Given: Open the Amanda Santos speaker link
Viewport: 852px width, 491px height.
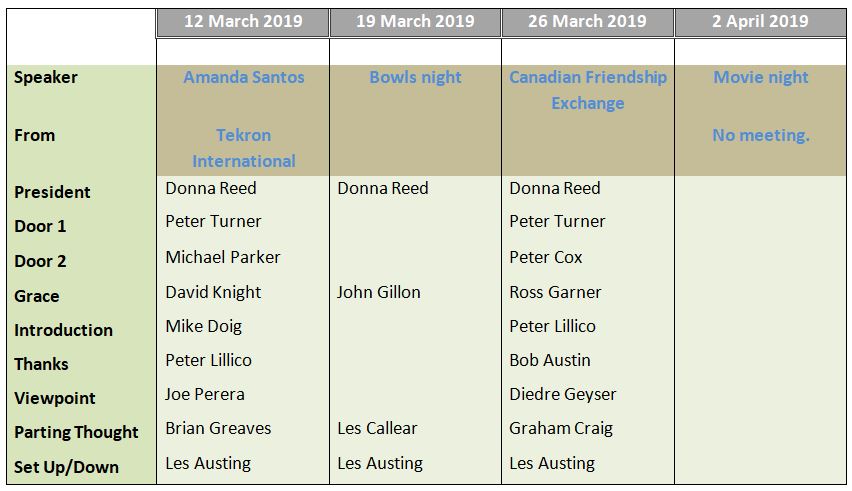Looking at the screenshot, I should click(x=243, y=77).
